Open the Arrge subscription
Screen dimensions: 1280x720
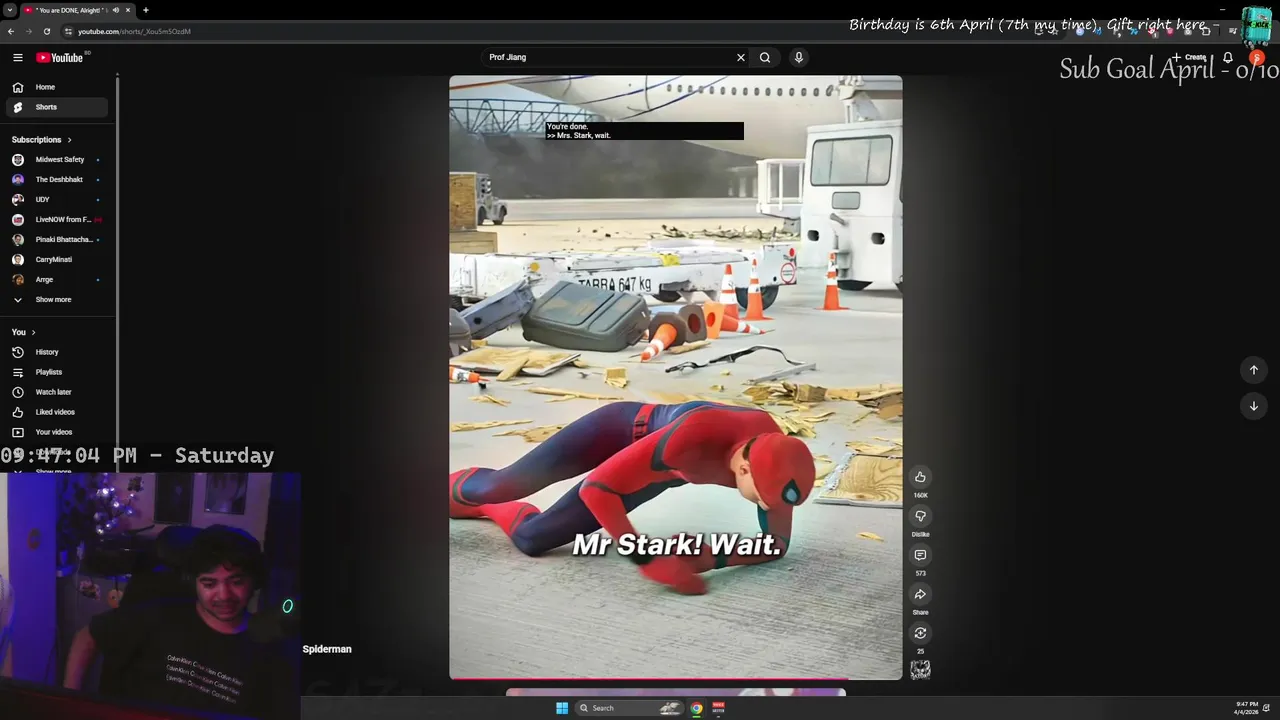click(56, 280)
